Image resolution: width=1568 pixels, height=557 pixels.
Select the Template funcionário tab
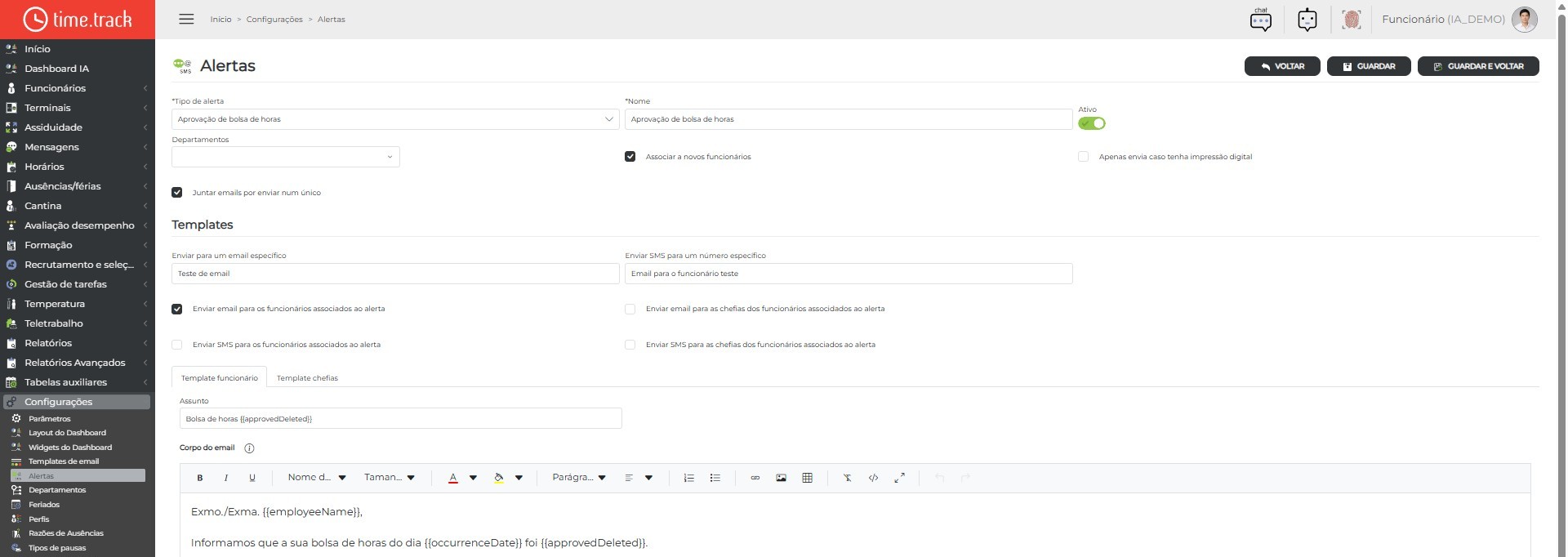[219, 378]
